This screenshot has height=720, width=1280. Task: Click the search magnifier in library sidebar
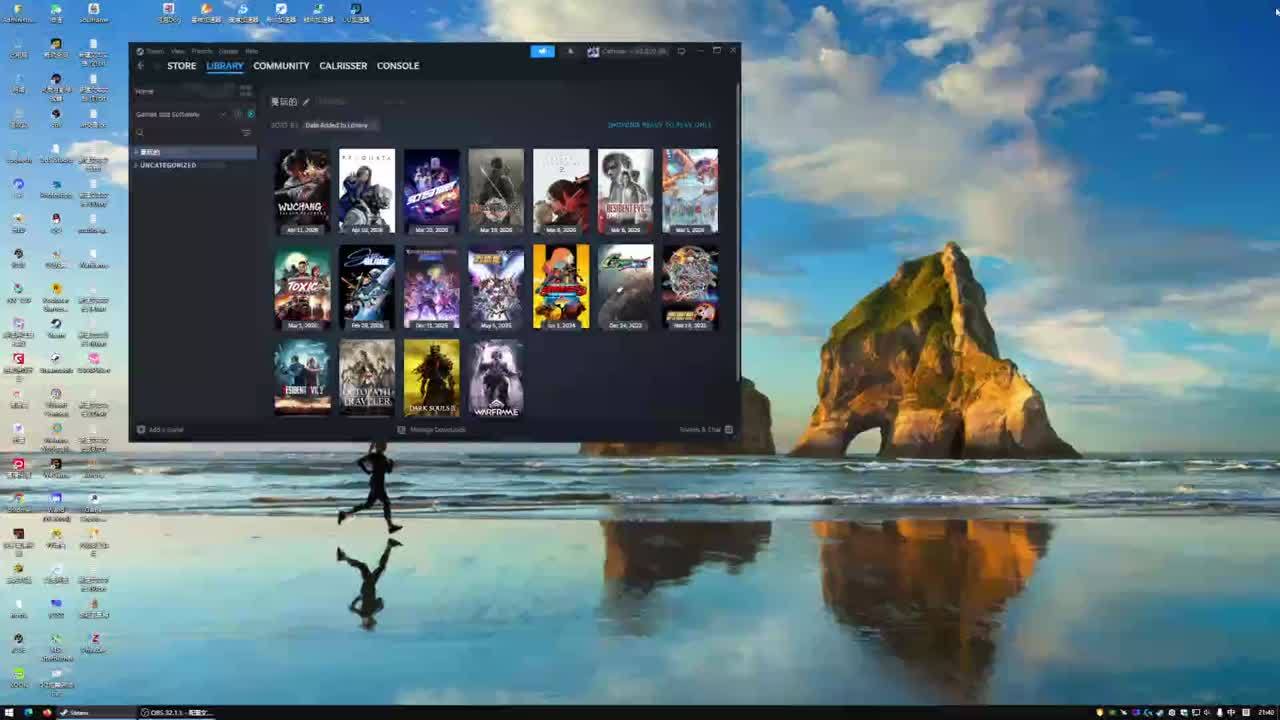141,133
